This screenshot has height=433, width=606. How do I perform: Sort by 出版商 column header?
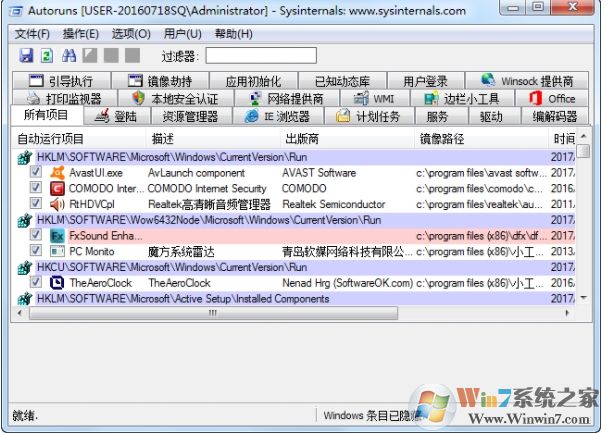pos(347,138)
